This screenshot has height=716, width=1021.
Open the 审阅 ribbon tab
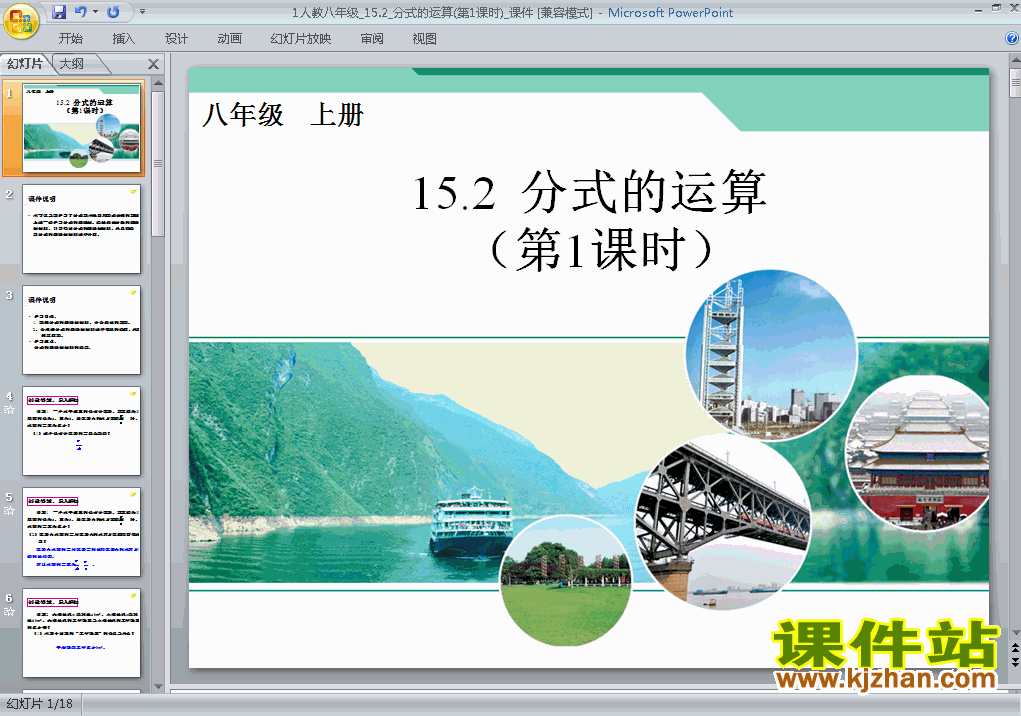[x=372, y=39]
